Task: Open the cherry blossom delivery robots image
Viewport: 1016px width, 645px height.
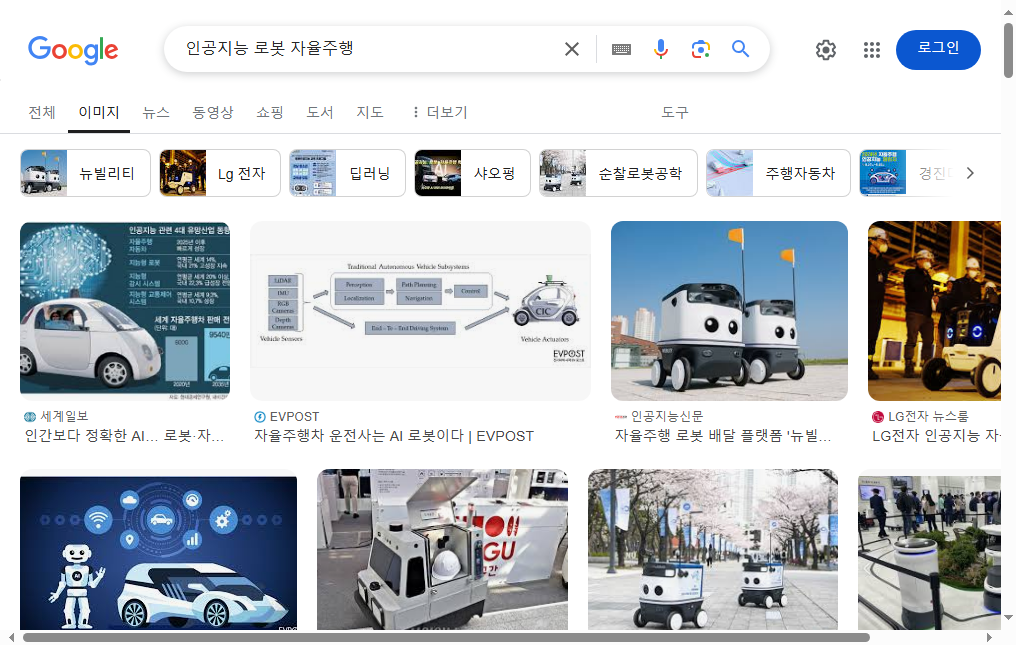Action: pos(713,550)
